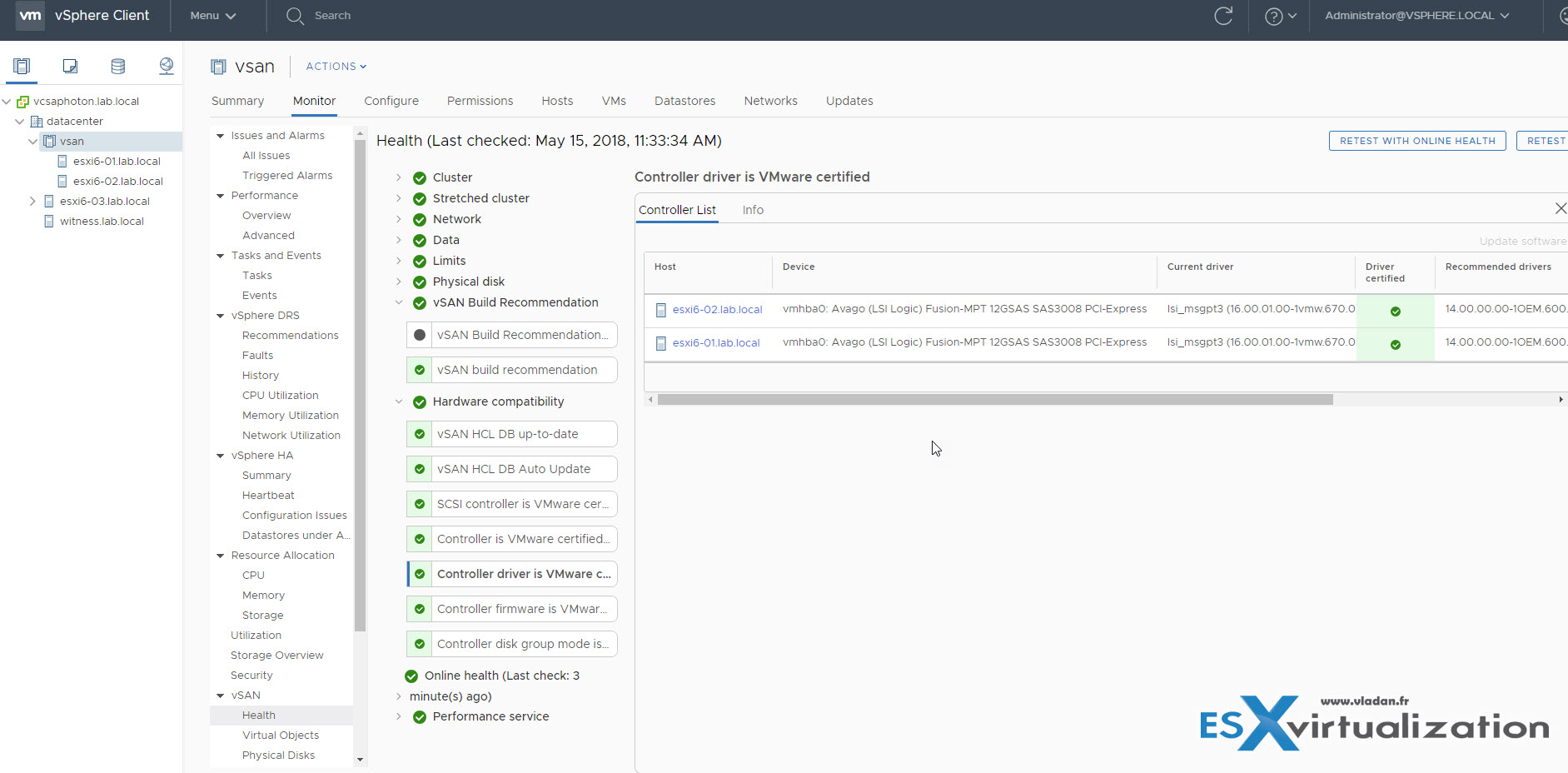Click the left navigation vertical scrollbar
1568x773 pixels.
pyautogui.click(x=360, y=385)
